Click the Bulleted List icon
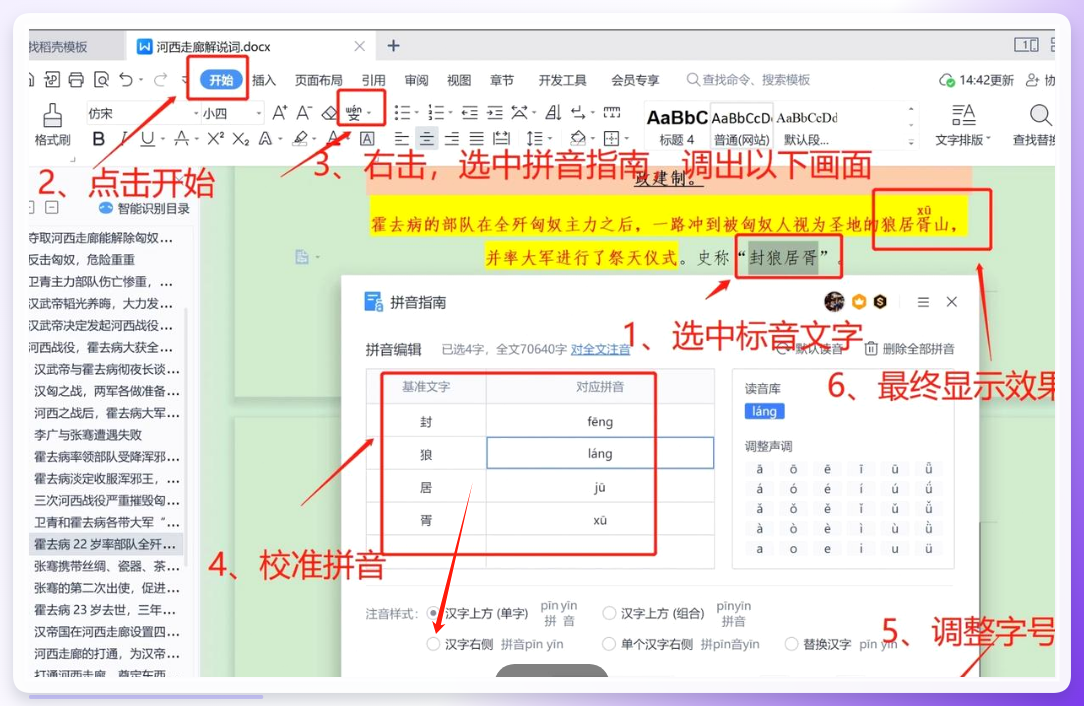 point(402,113)
